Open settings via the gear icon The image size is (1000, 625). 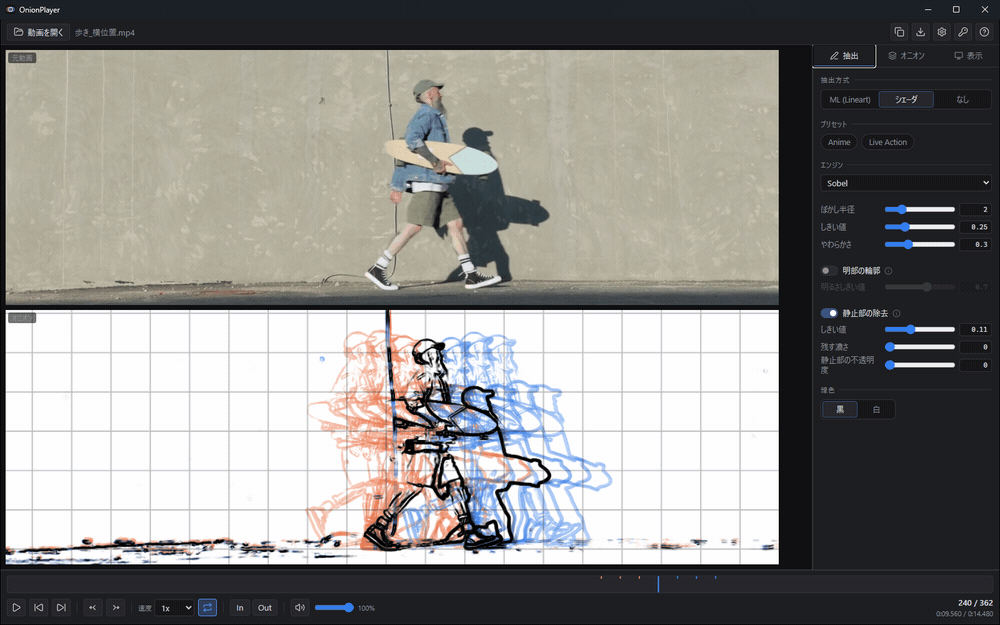(x=941, y=32)
